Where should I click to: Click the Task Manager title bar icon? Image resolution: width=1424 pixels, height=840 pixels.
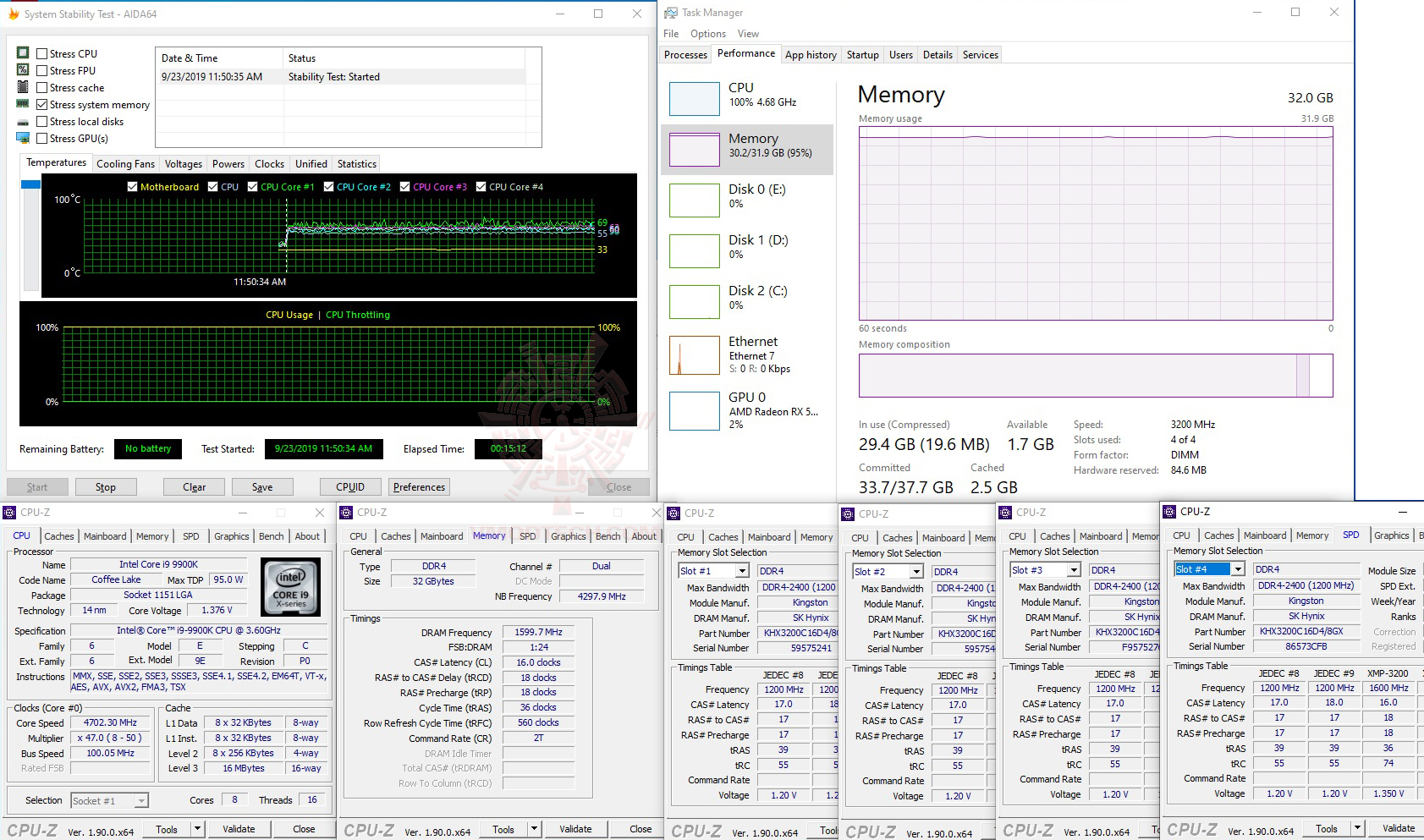pos(671,13)
